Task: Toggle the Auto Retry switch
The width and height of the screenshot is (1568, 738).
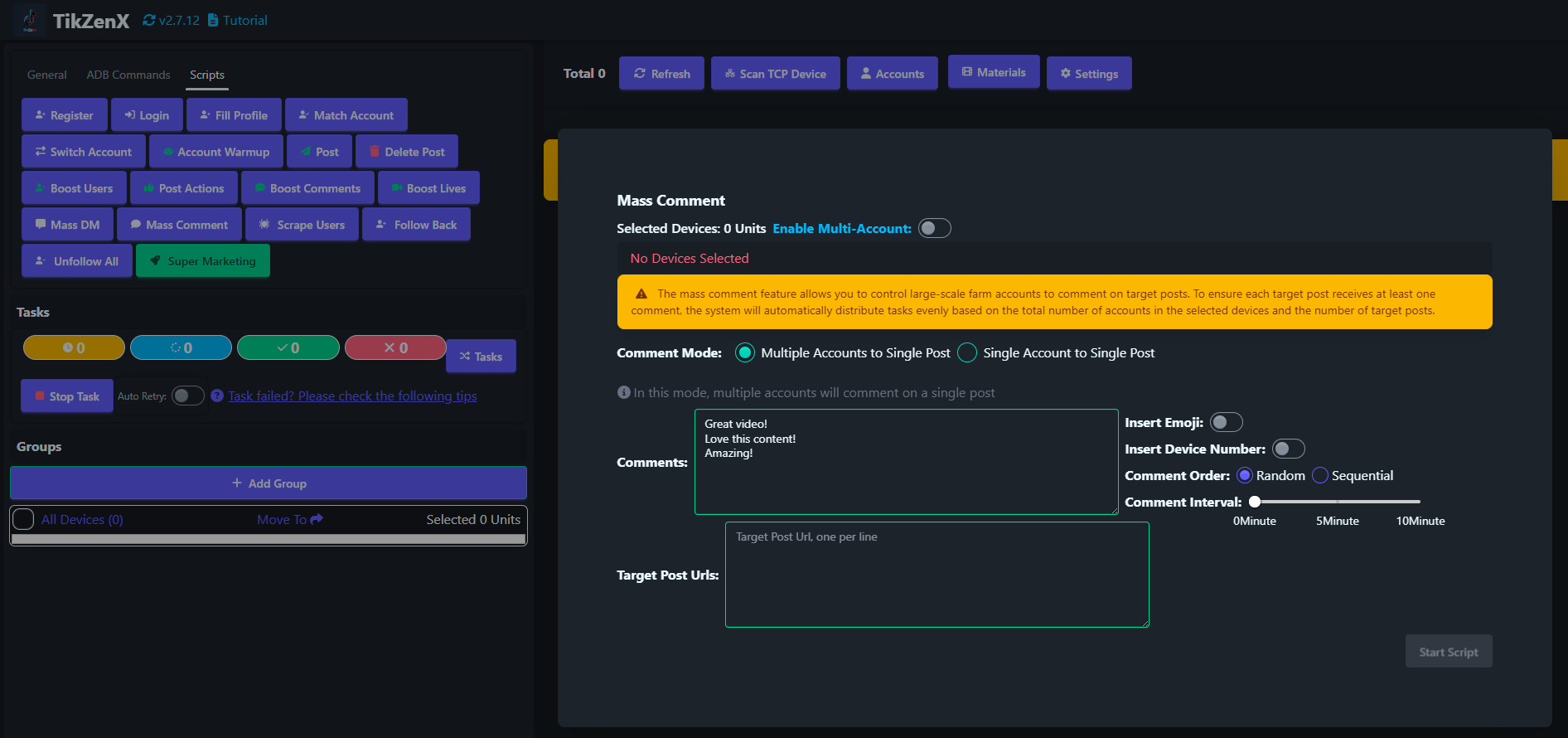Action: pos(188,396)
